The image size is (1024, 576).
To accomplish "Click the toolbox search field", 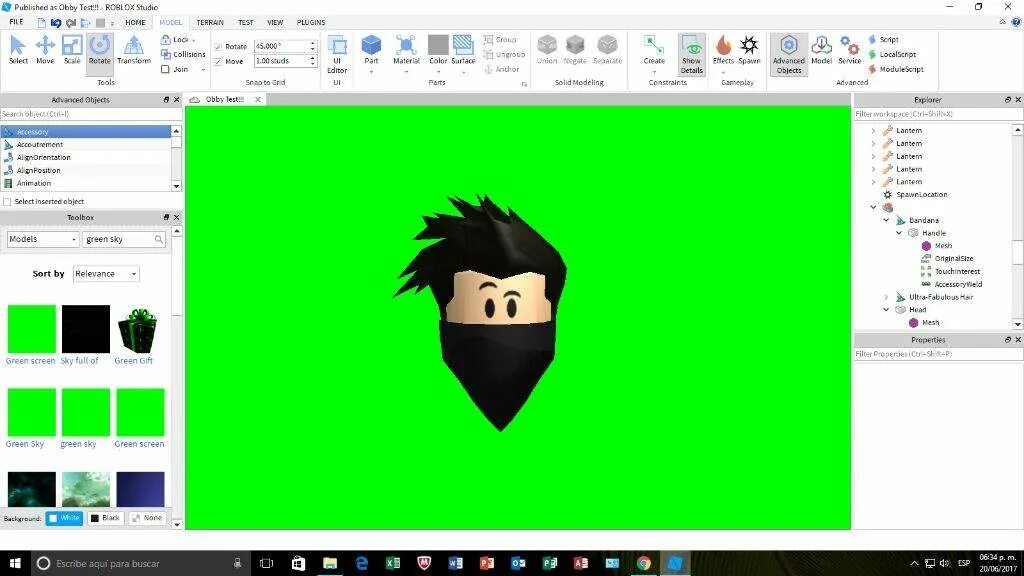I will tap(123, 239).
